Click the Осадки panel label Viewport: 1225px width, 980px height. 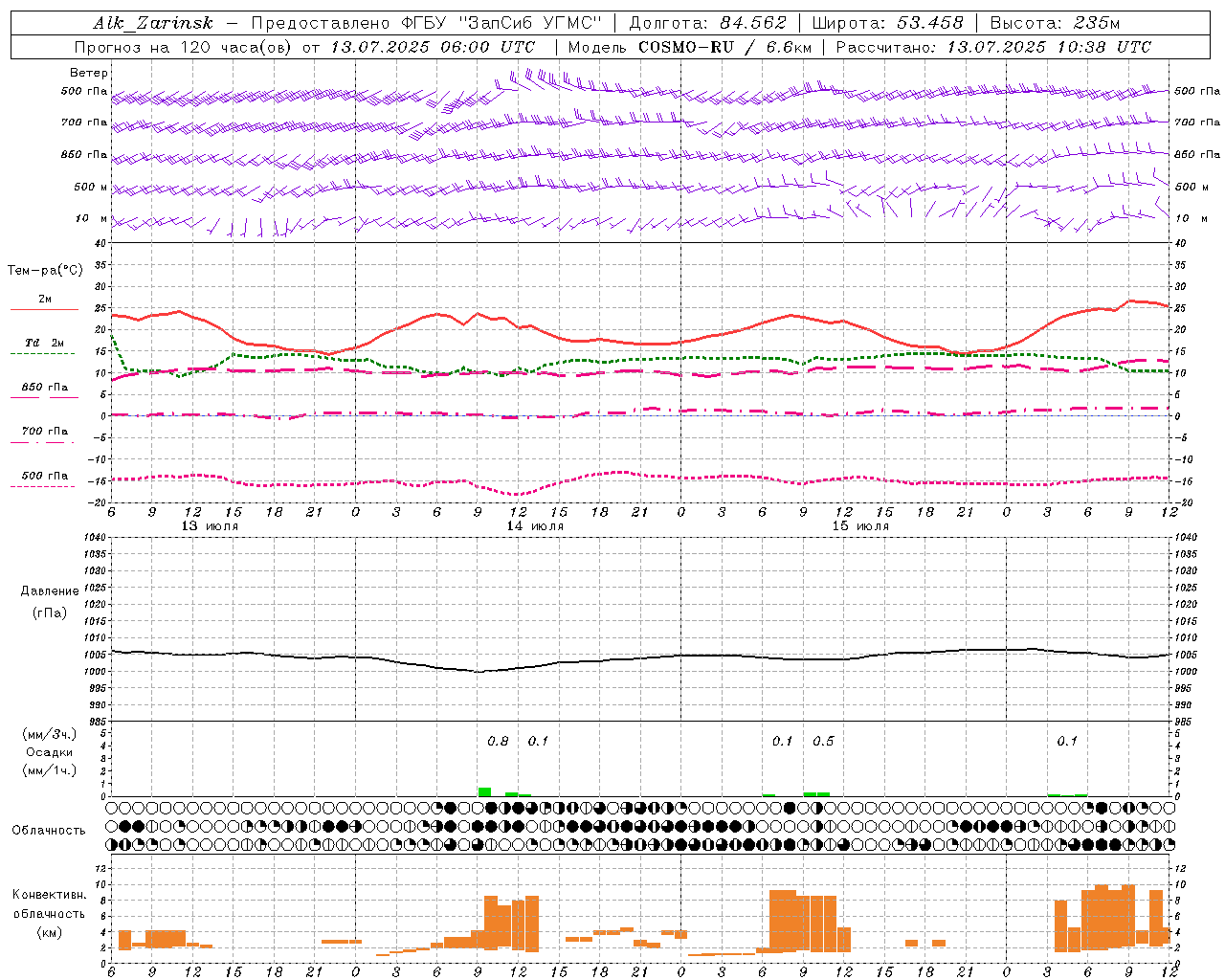49,752
